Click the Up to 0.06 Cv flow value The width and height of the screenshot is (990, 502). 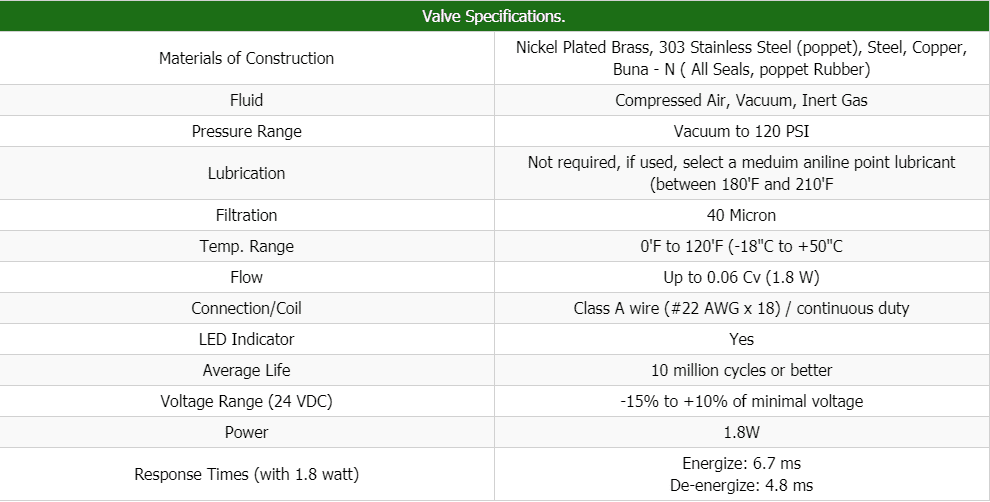741,277
